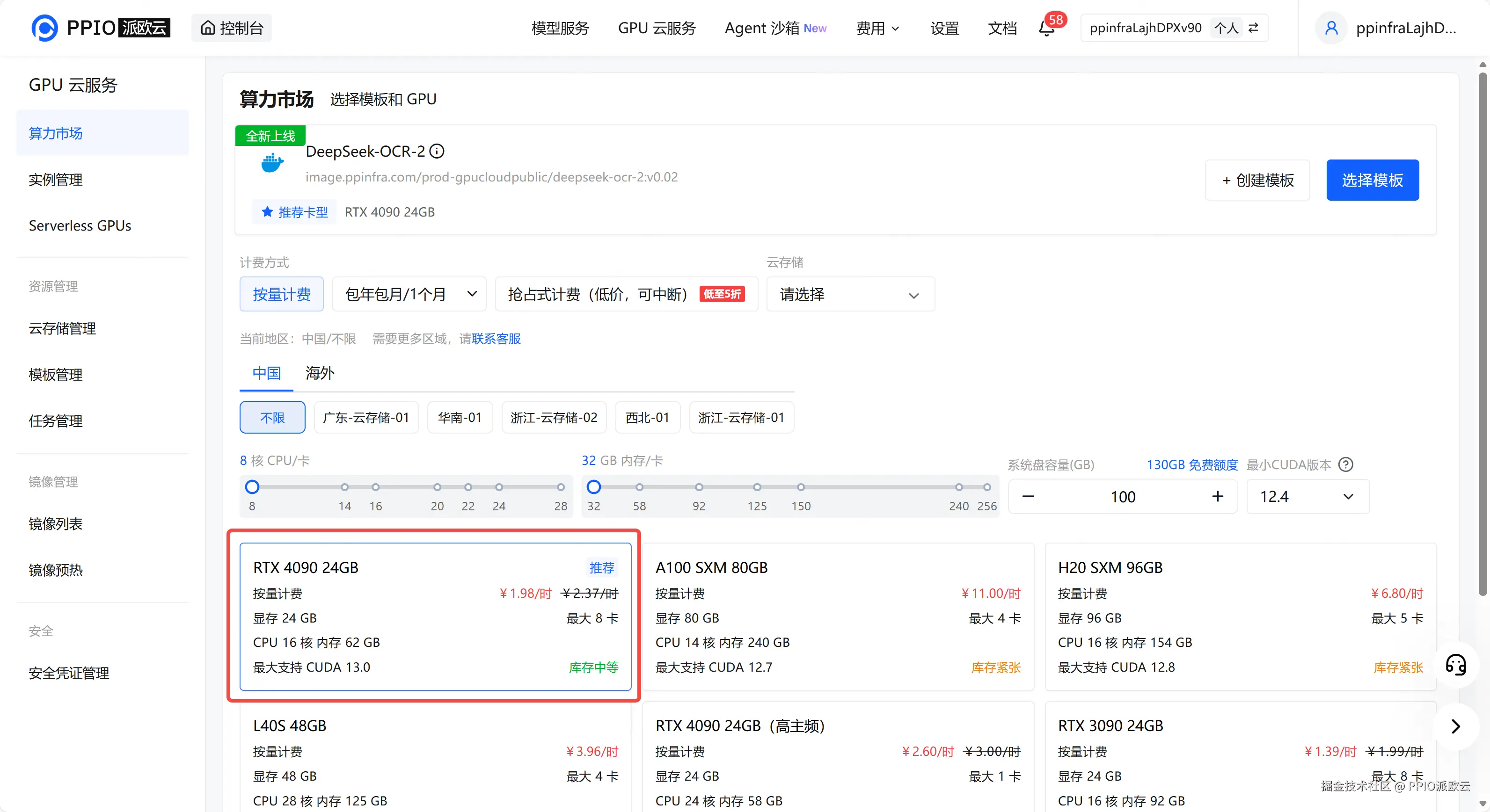Click help icon next to 最小CUDA版本
The width and height of the screenshot is (1490, 812).
click(x=1346, y=464)
